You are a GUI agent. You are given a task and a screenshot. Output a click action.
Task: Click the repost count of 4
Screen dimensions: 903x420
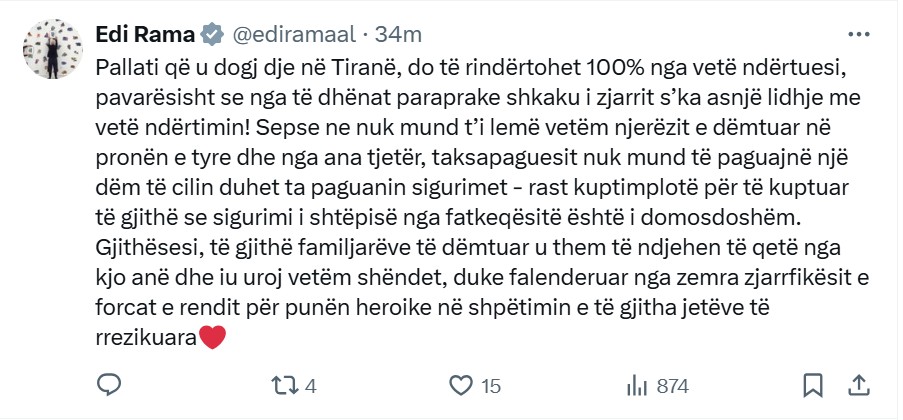point(311,385)
